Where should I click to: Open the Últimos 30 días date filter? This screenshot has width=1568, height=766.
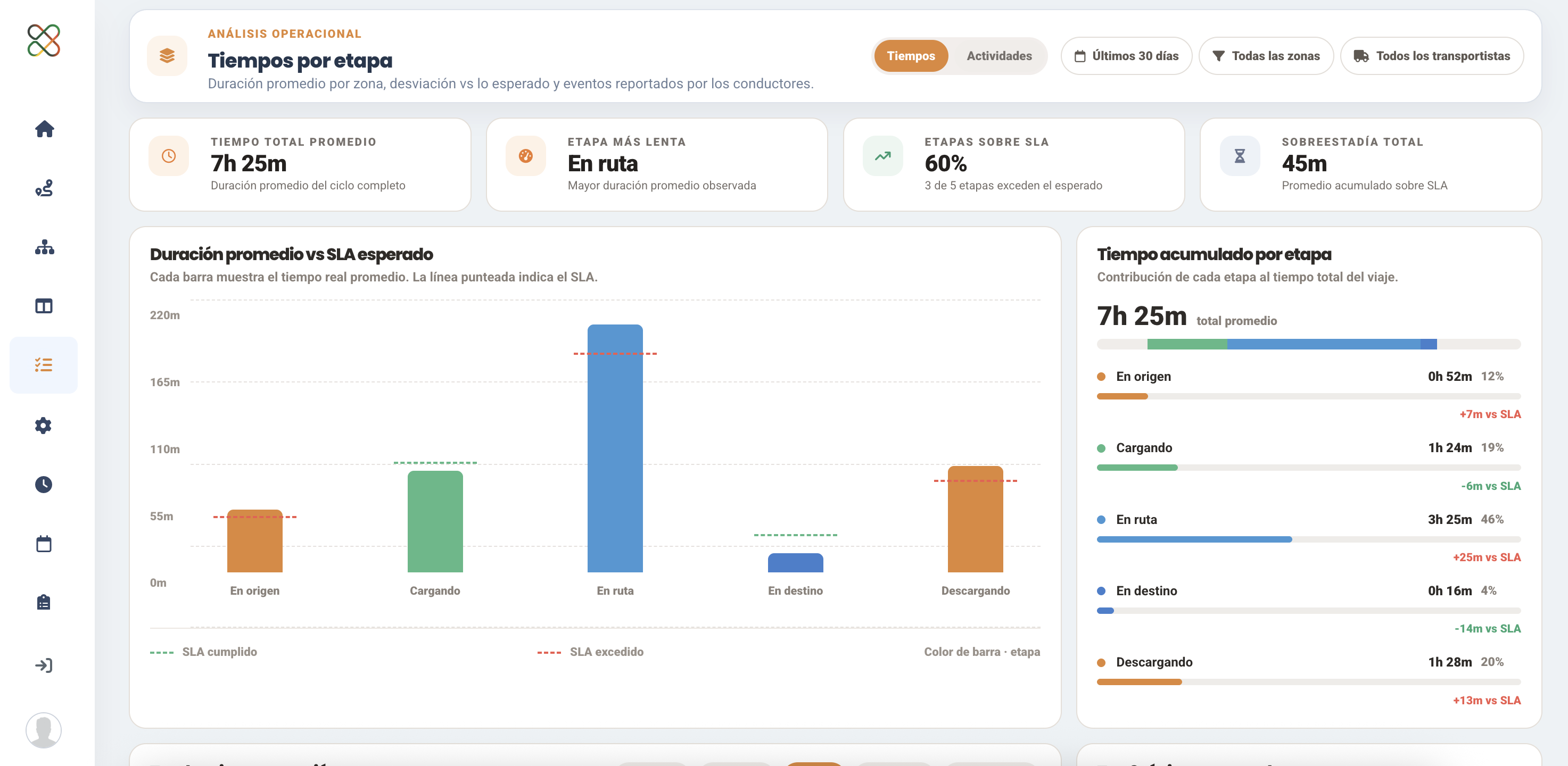click(x=1126, y=56)
